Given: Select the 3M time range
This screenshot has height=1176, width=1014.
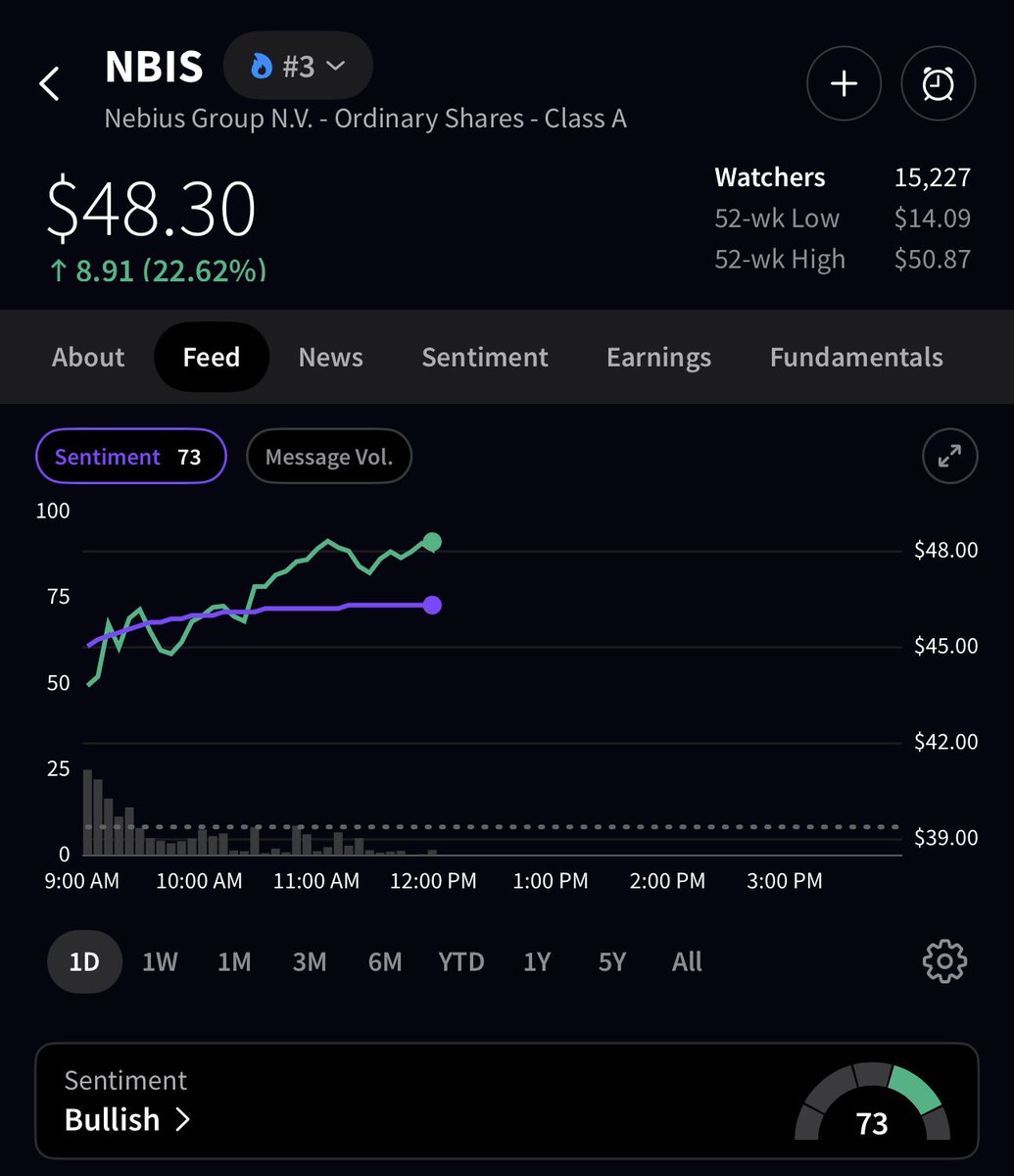Looking at the screenshot, I should click(310, 961).
